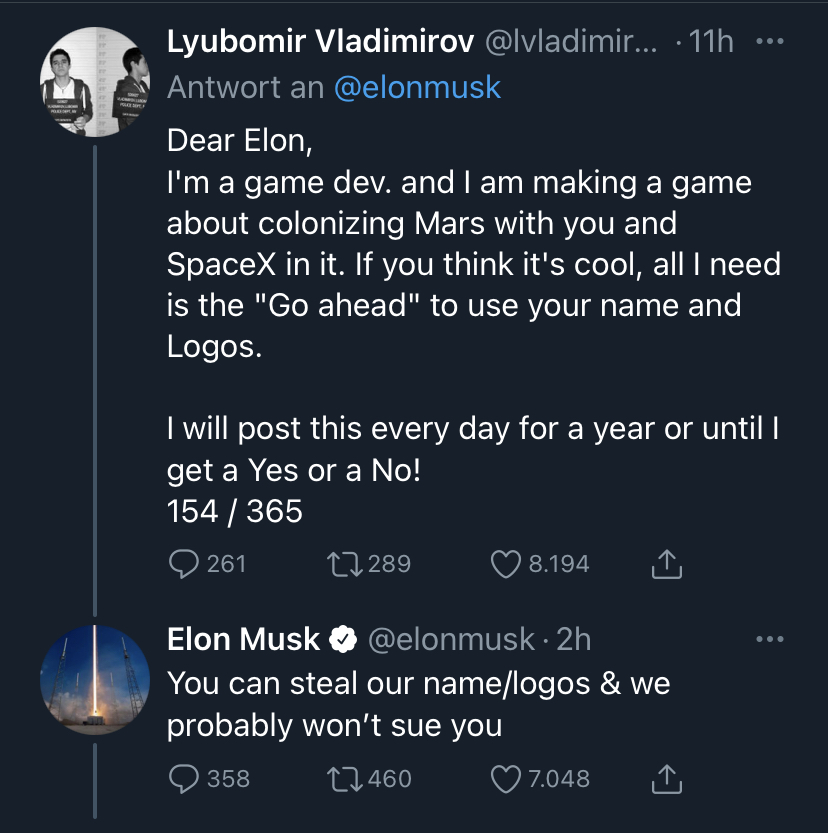The height and width of the screenshot is (833, 828).
Task: Open more options on Elon's tweet
Action: 771,638
